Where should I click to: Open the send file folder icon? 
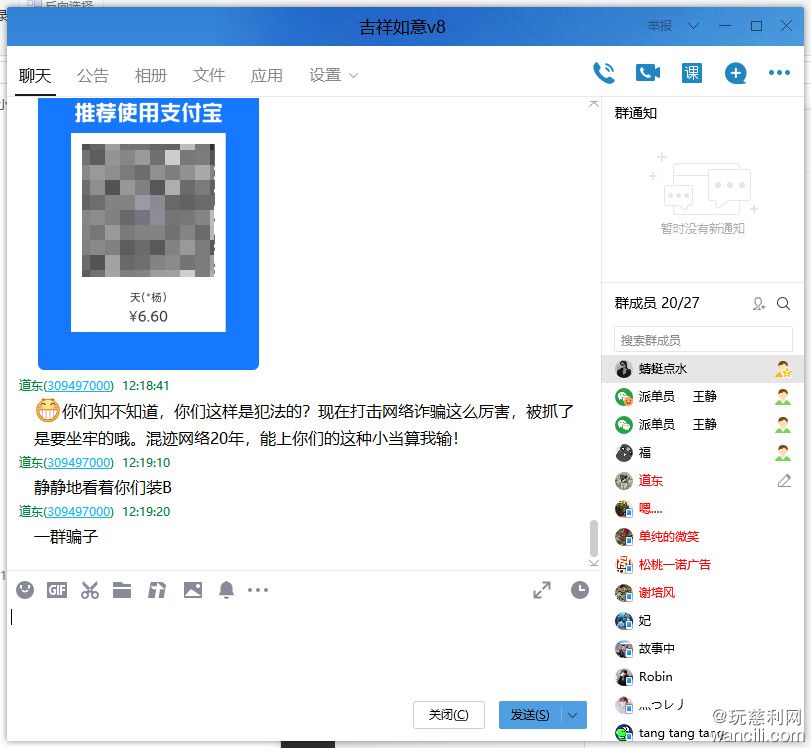tap(122, 590)
